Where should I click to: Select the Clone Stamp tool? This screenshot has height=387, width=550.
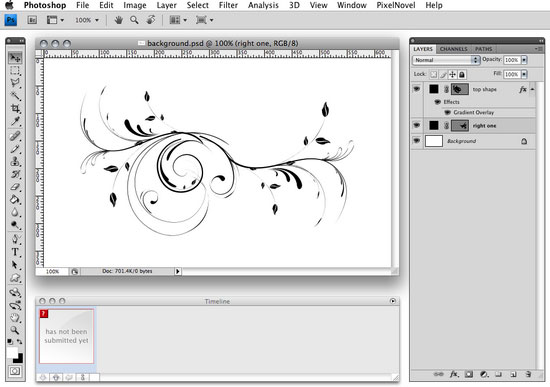[15, 161]
